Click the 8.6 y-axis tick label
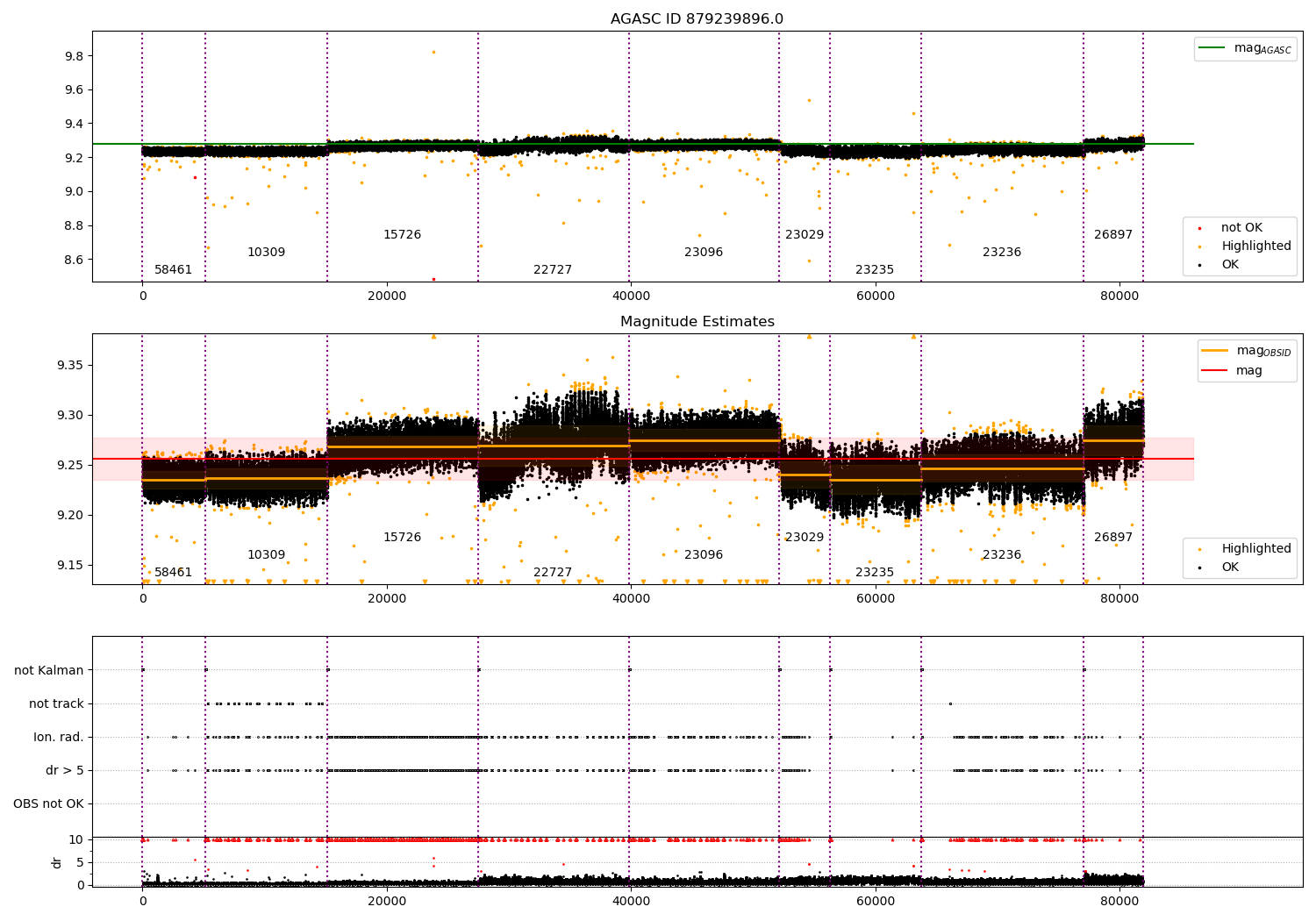 coord(74,260)
